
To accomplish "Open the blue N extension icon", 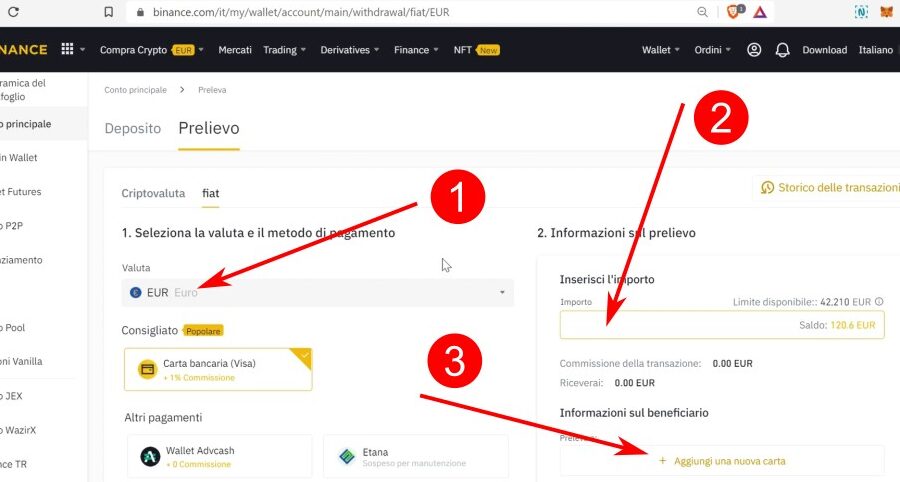I will (x=861, y=11).
